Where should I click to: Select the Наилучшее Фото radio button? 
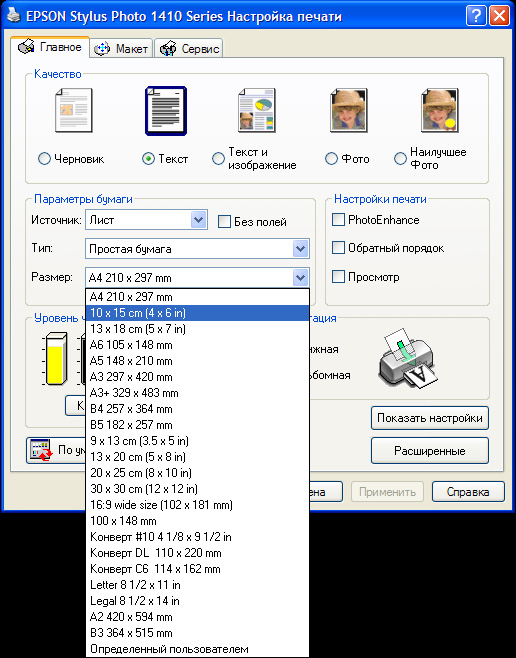[x=400, y=159]
